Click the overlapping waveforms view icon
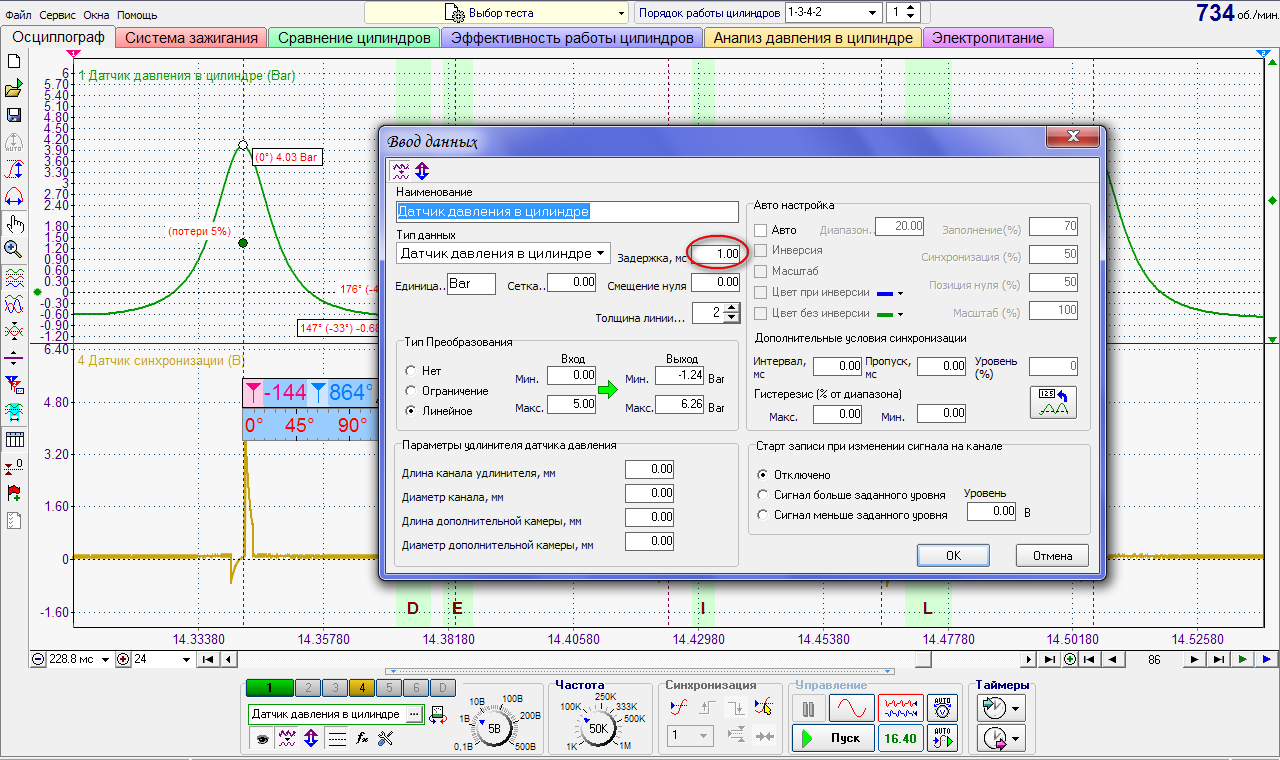This screenshot has width=1280, height=760. [14, 302]
